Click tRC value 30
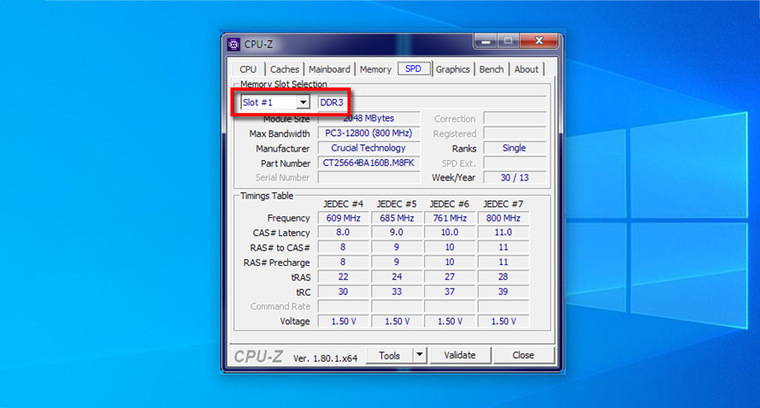Image resolution: width=760 pixels, height=408 pixels. click(343, 292)
